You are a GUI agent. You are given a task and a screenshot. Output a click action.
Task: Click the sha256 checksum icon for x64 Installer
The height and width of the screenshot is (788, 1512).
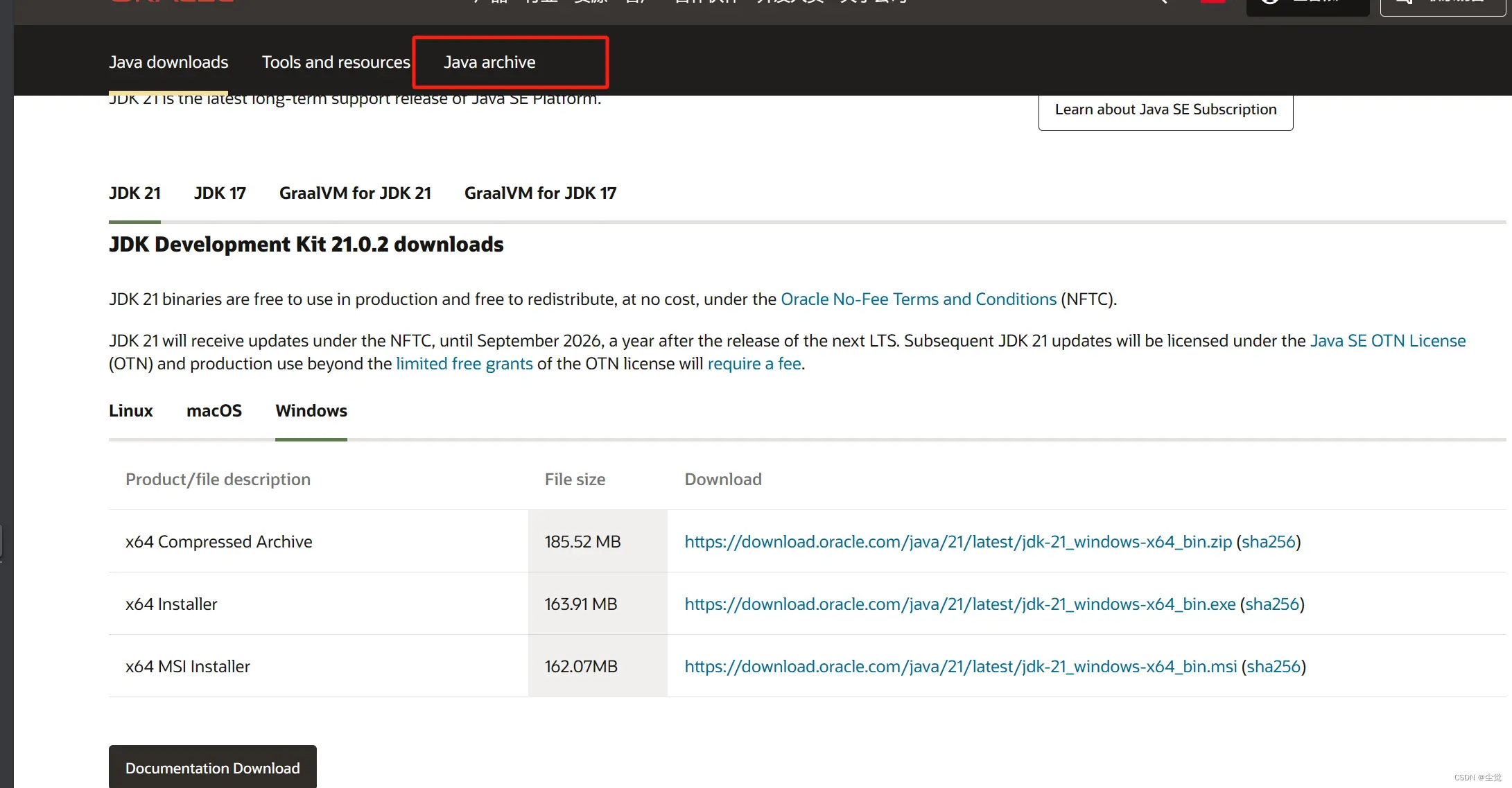click(1271, 603)
